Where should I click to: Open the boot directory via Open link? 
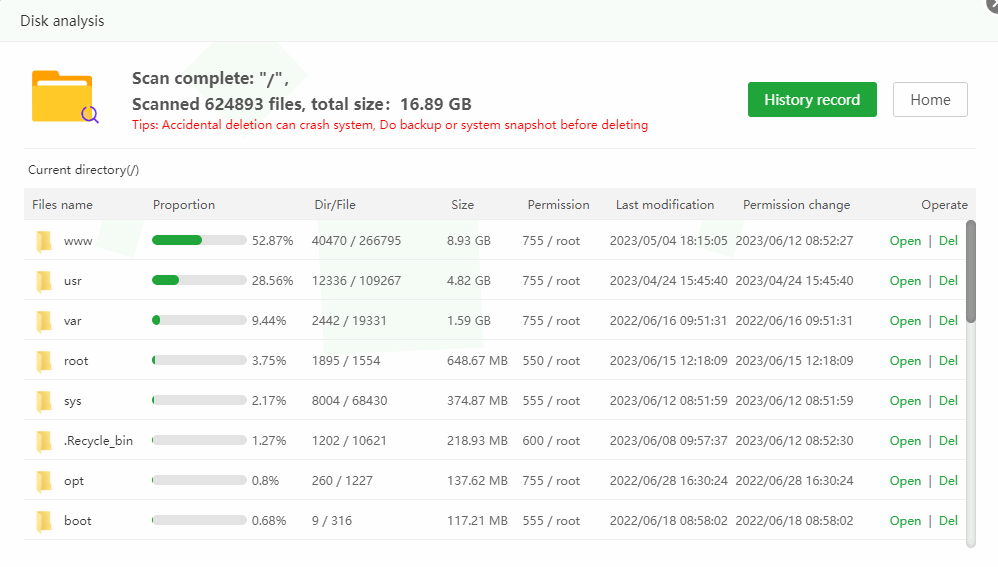(905, 521)
